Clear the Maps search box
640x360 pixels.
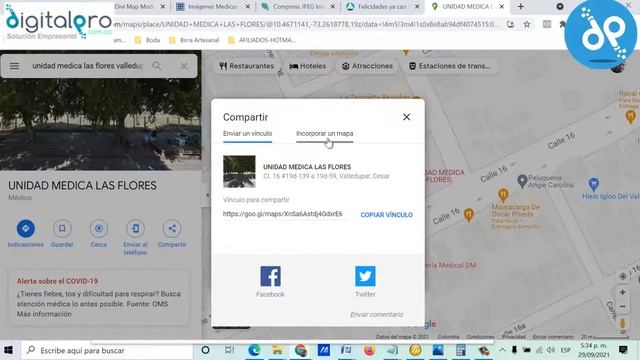(184, 66)
